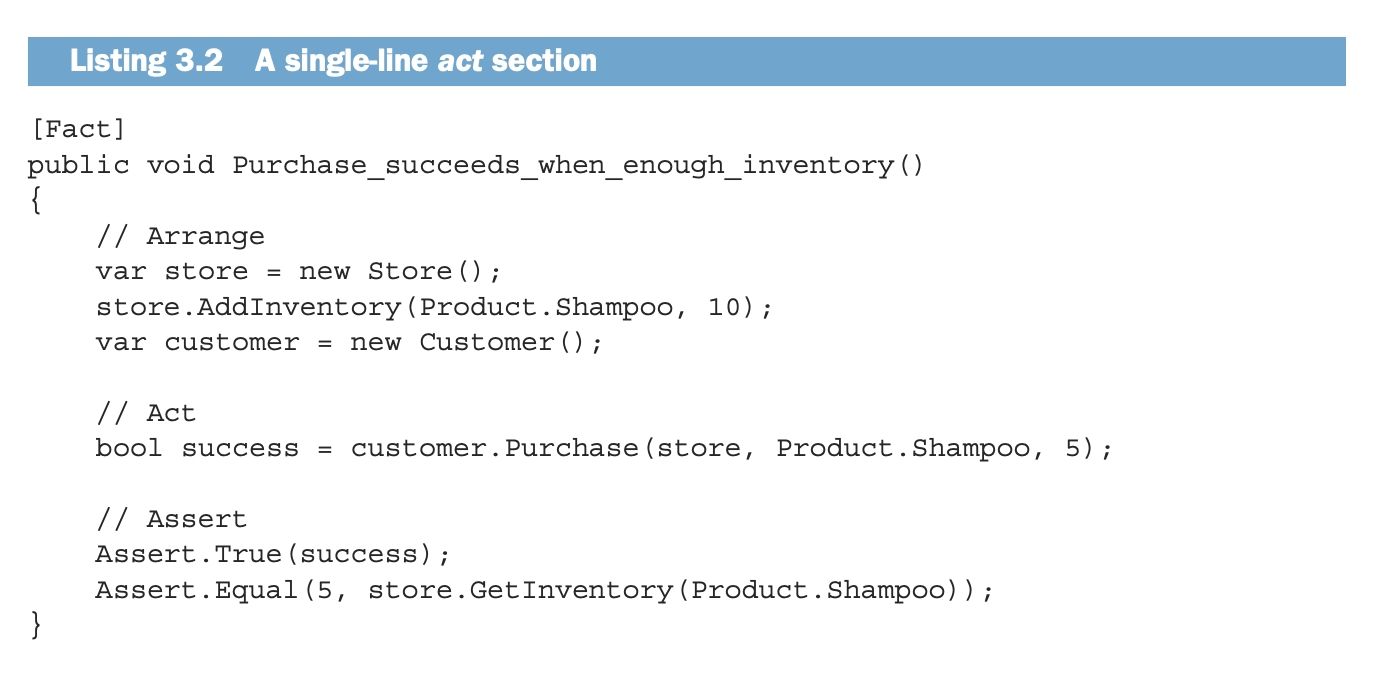Image resolution: width=1374 pixels, height=678 pixels.
Task: Click the "// Arrange" comment
Action: tap(180, 236)
